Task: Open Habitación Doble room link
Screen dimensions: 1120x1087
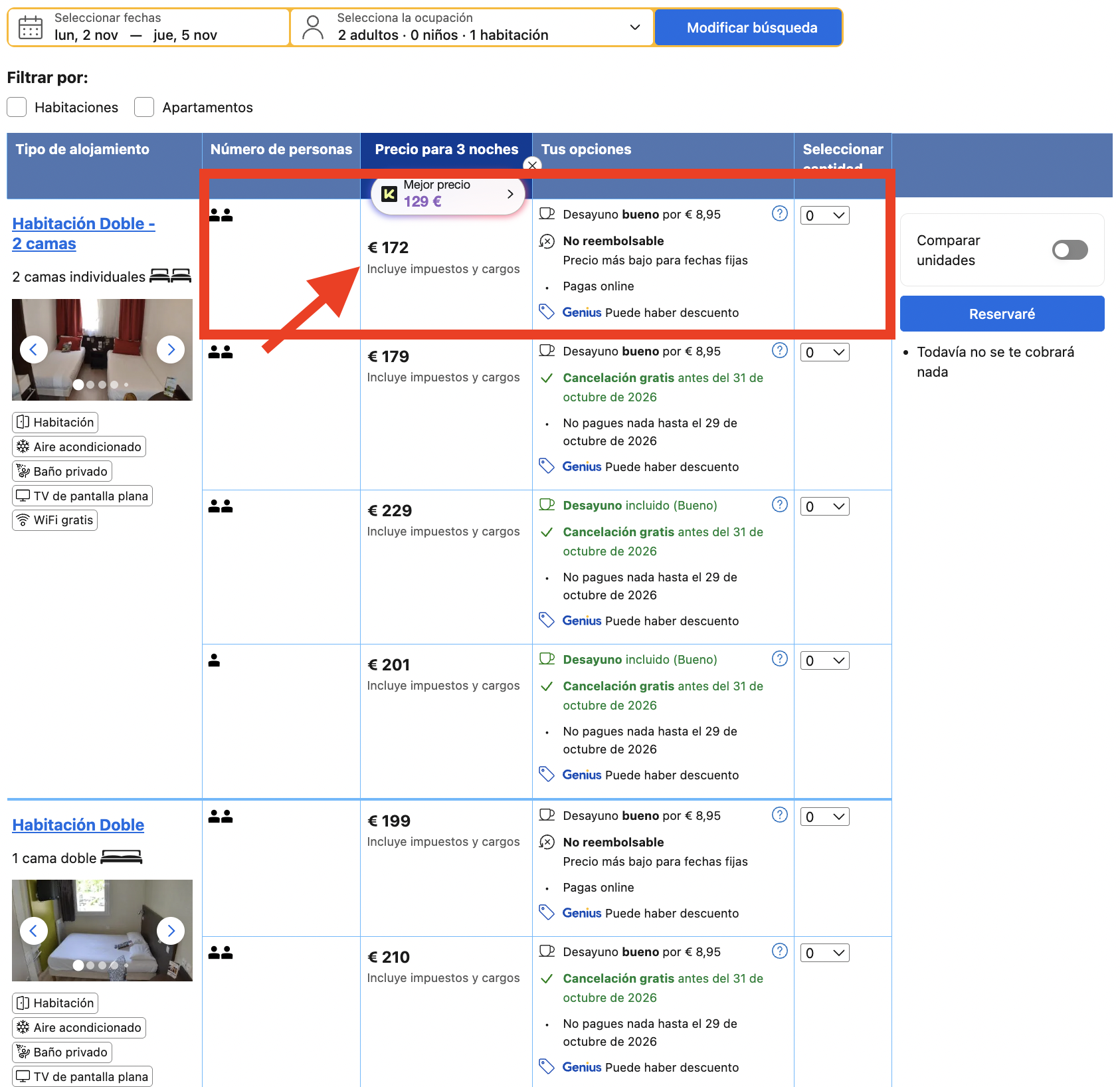Action: pyautogui.click(x=78, y=825)
